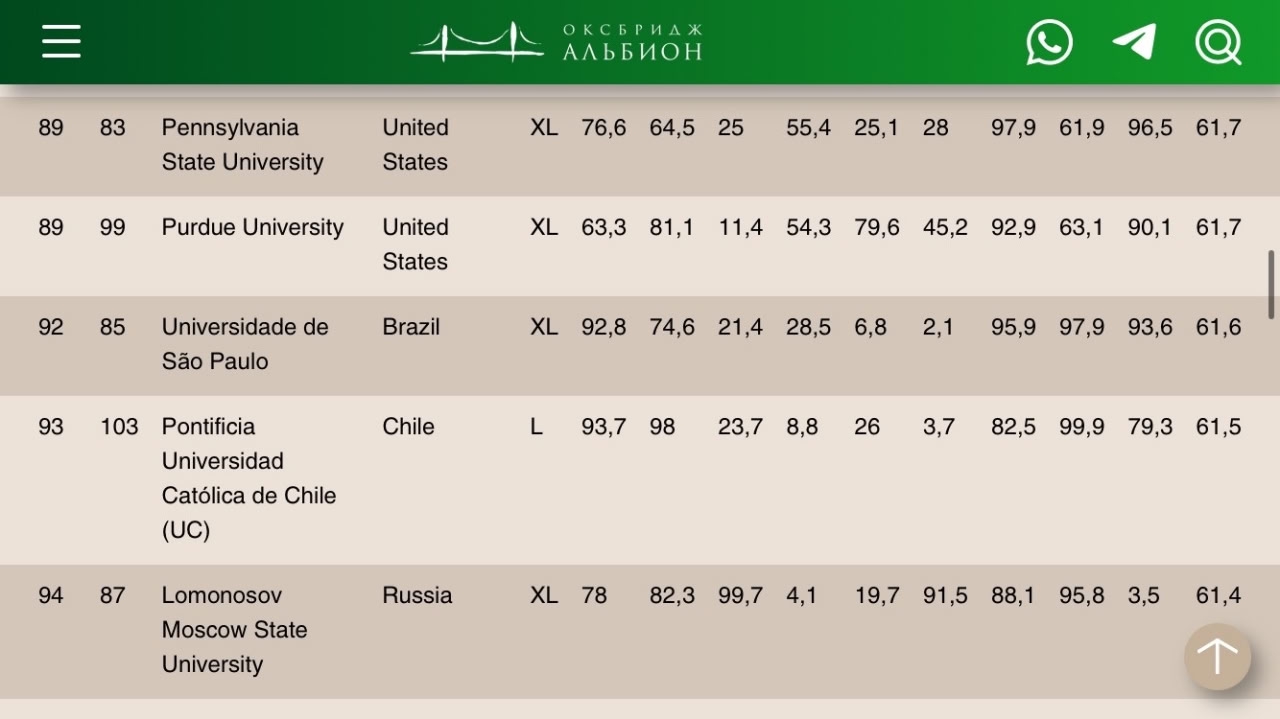Open the search magnifier icon
Screen dimensions: 1280x719
1218,42
